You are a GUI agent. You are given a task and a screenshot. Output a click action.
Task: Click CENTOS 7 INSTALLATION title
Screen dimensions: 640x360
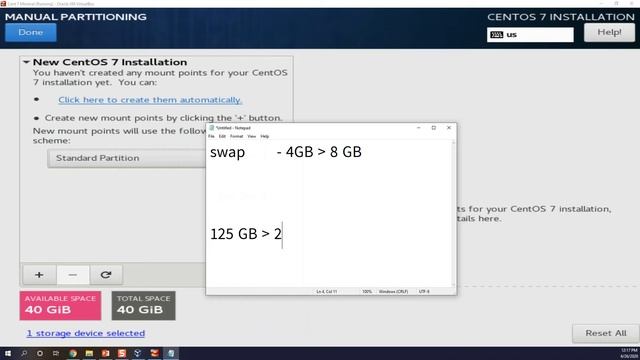(x=561, y=17)
